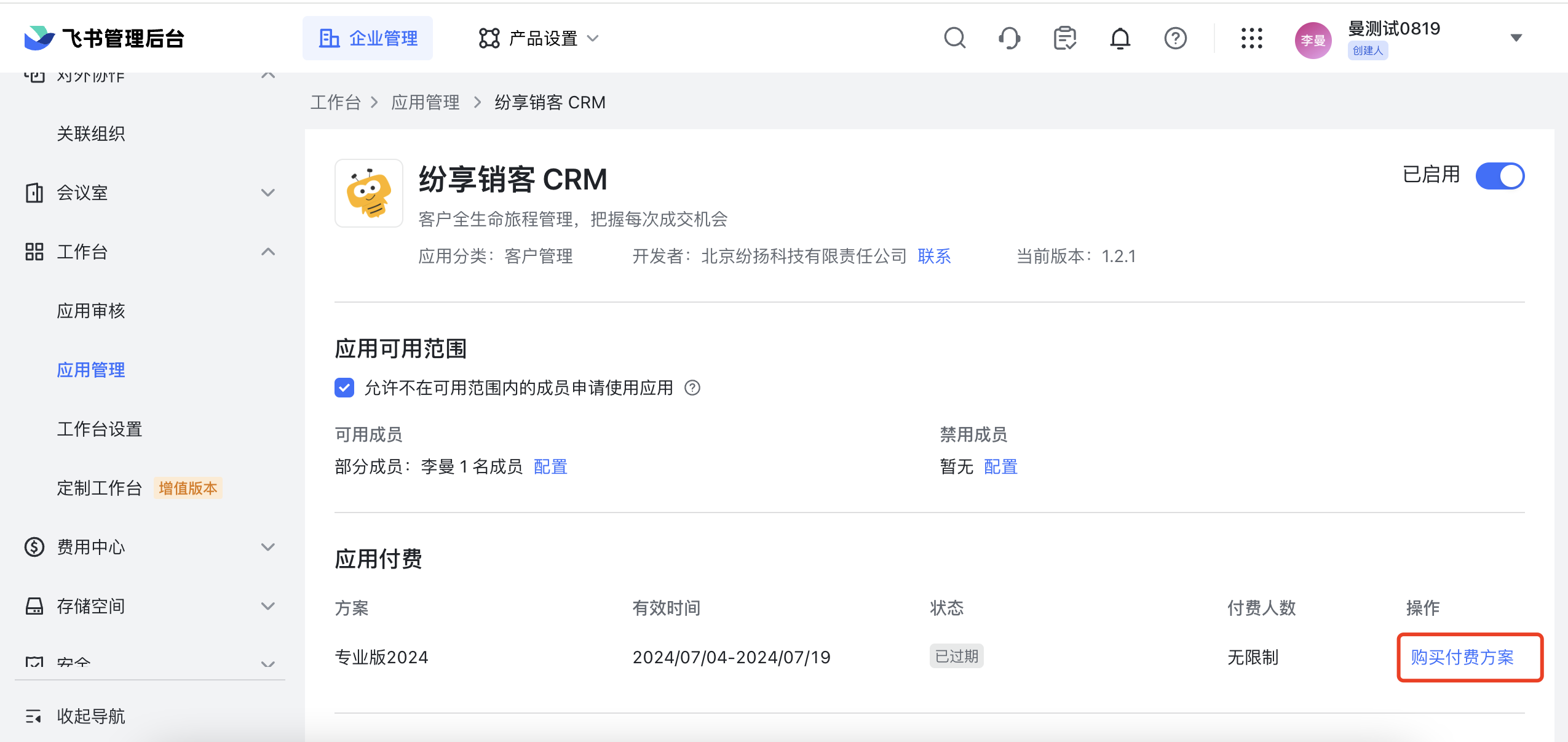This screenshot has height=742, width=1568.
Task: Go to 工作台 in the breadcrumb
Action: tap(335, 102)
